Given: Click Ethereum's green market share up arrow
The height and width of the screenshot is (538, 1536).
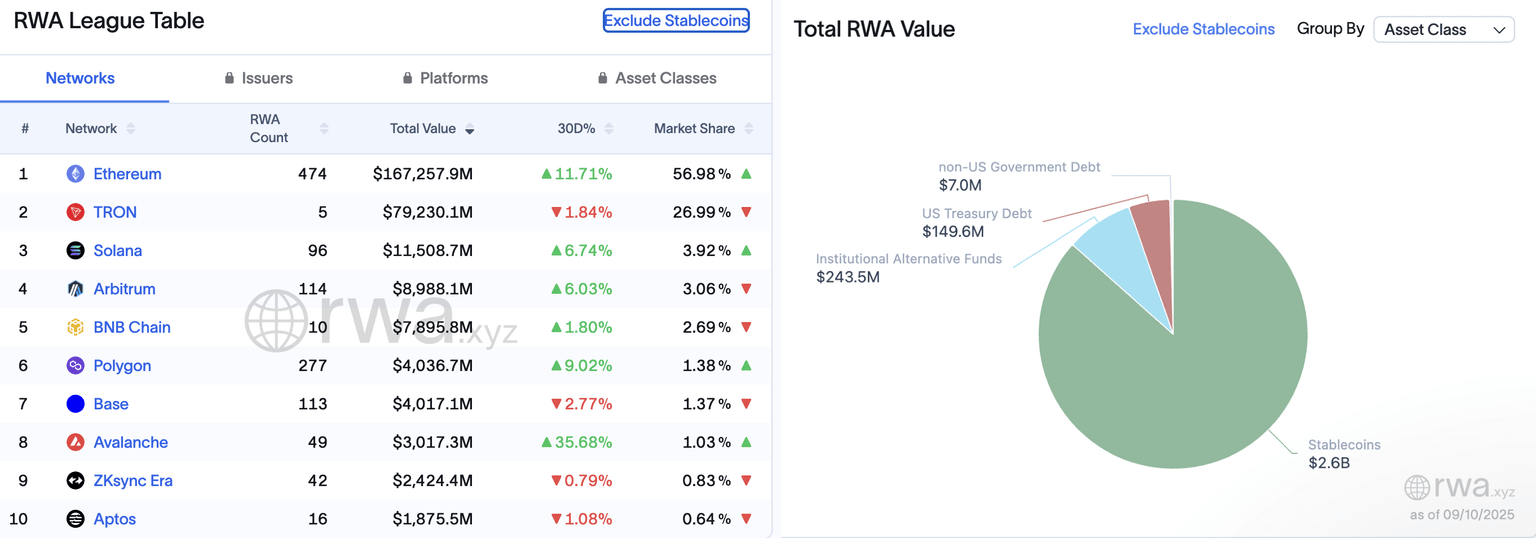Looking at the screenshot, I should point(746,174).
